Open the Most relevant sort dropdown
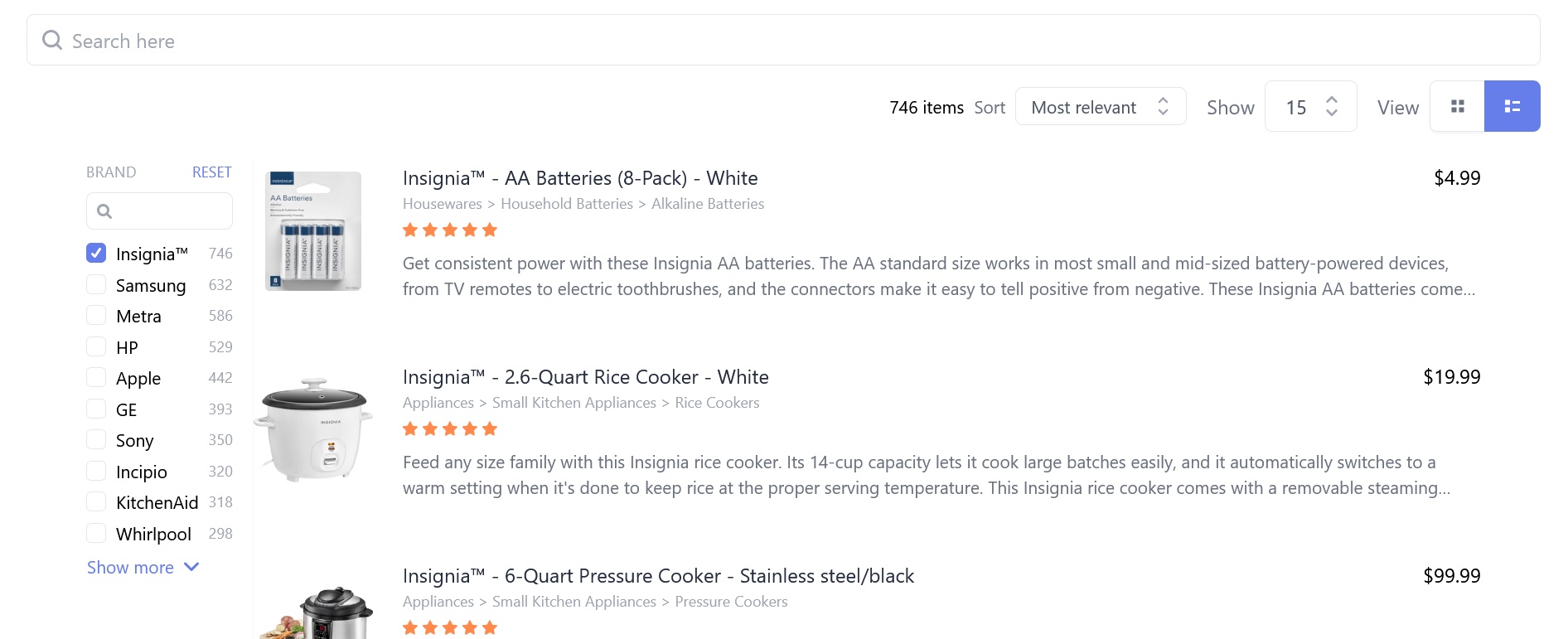The width and height of the screenshot is (1568, 639). pyautogui.click(x=1101, y=106)
